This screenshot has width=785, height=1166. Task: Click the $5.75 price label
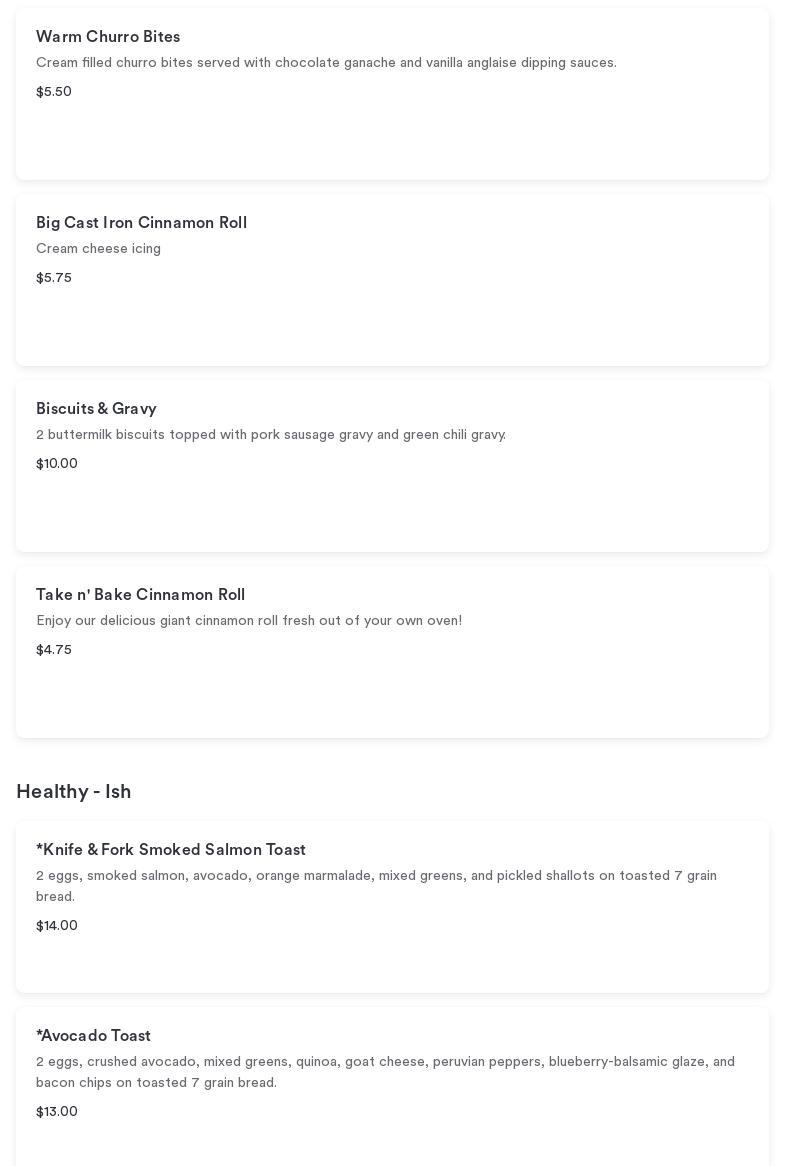(54, 278)
